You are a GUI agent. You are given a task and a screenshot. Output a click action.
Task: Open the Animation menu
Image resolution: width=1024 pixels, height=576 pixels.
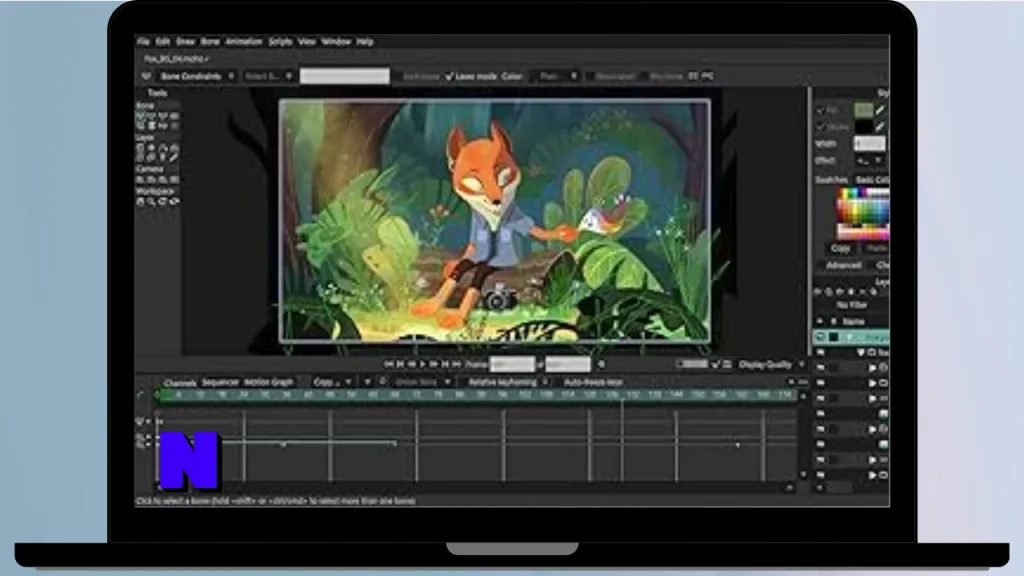pyautogui.click(x=244, y=42)
